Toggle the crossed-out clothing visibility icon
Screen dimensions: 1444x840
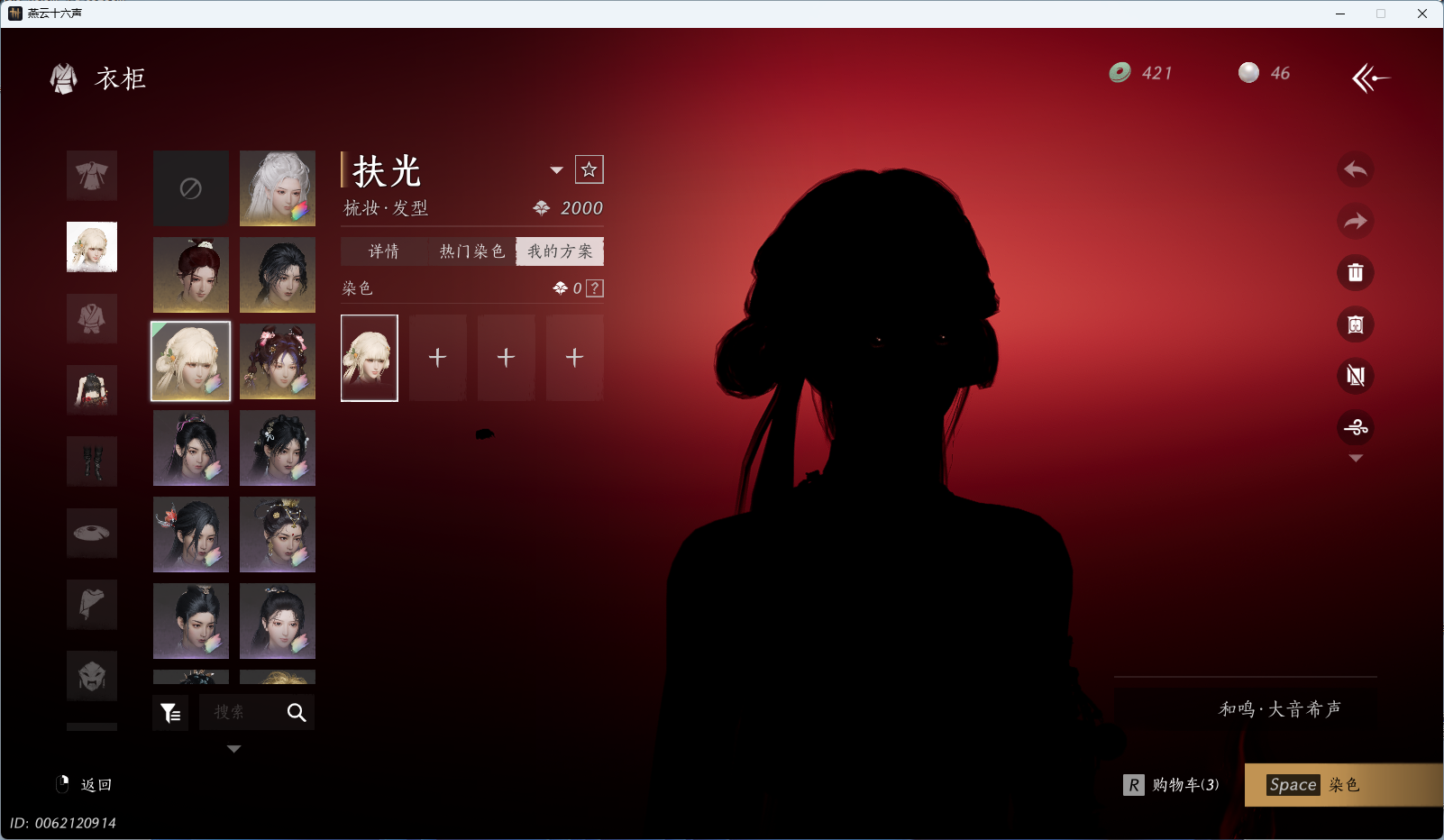pyautogui.click(x=1355, y=376)
